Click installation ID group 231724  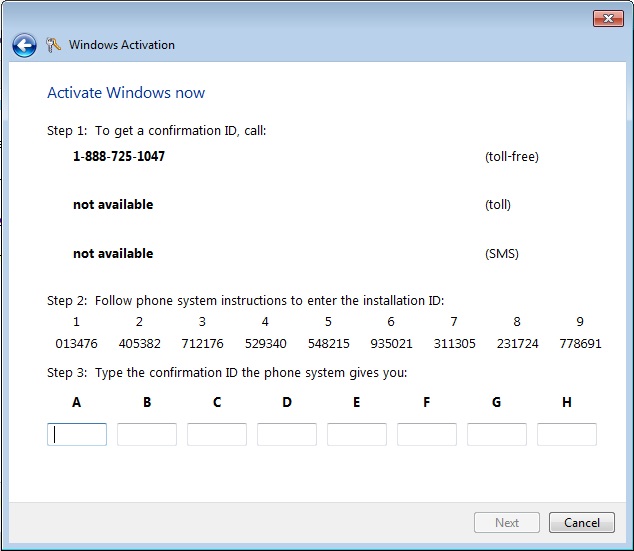tap(517, 344)
